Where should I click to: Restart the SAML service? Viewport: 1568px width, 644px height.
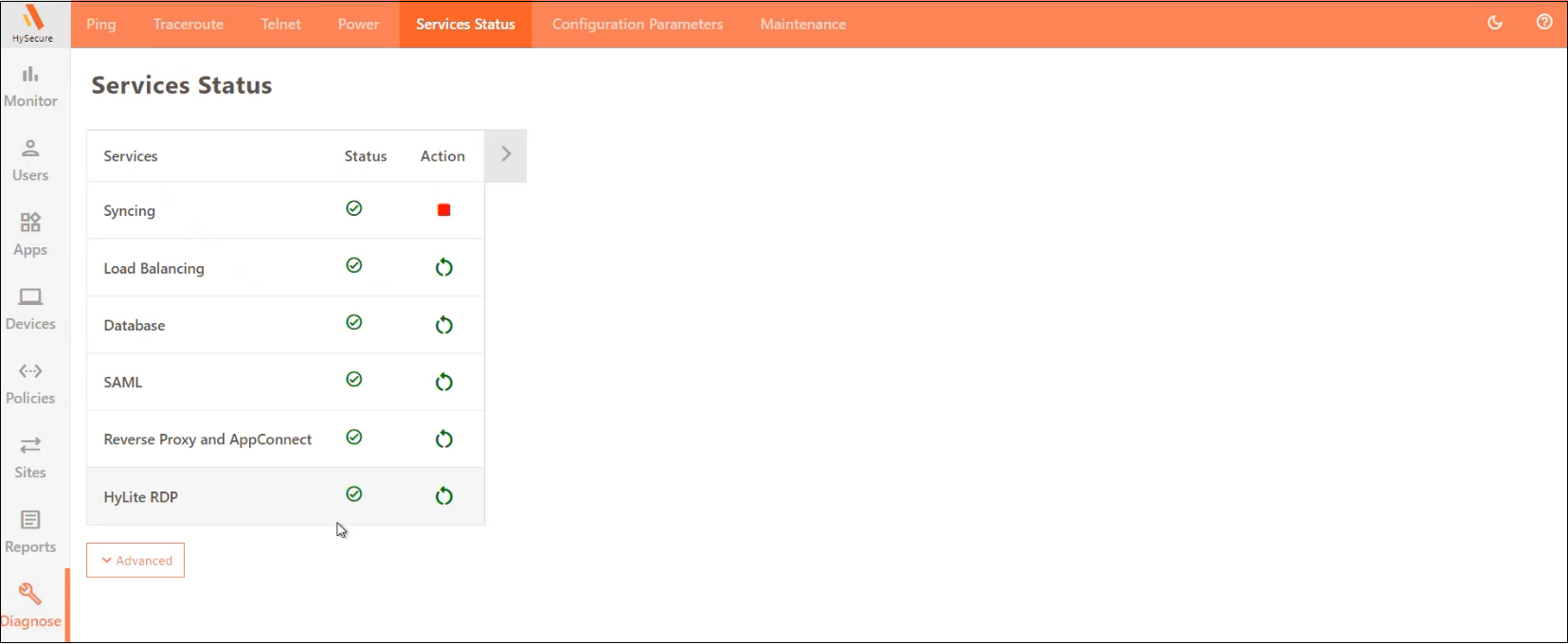[x=443, y=382]
